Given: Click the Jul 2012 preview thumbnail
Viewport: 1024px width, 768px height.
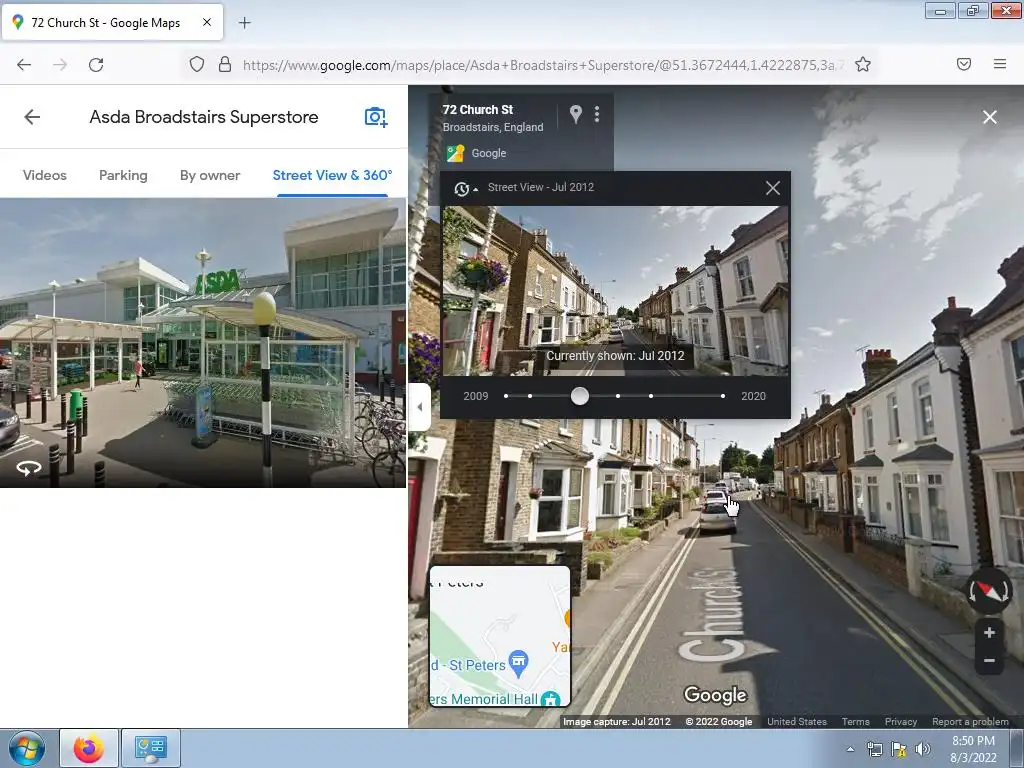Looking at the screenshot, I should tap(615, 291).
